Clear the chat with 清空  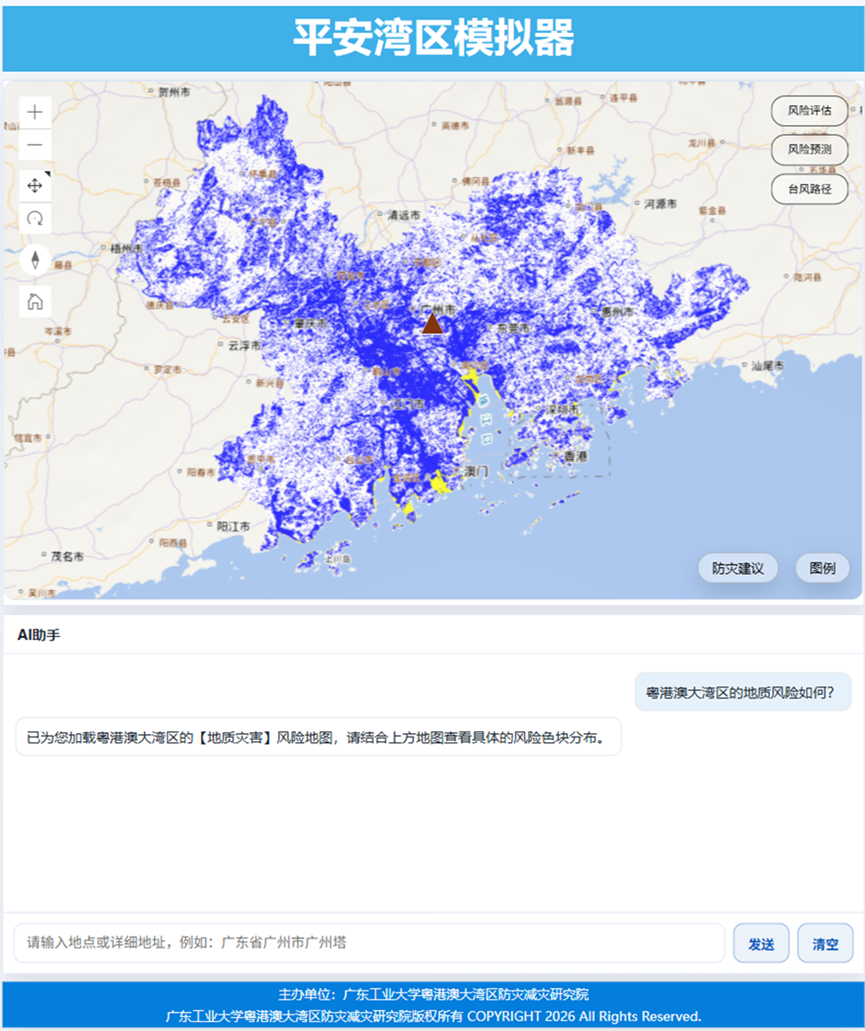[x=825, y=944]
